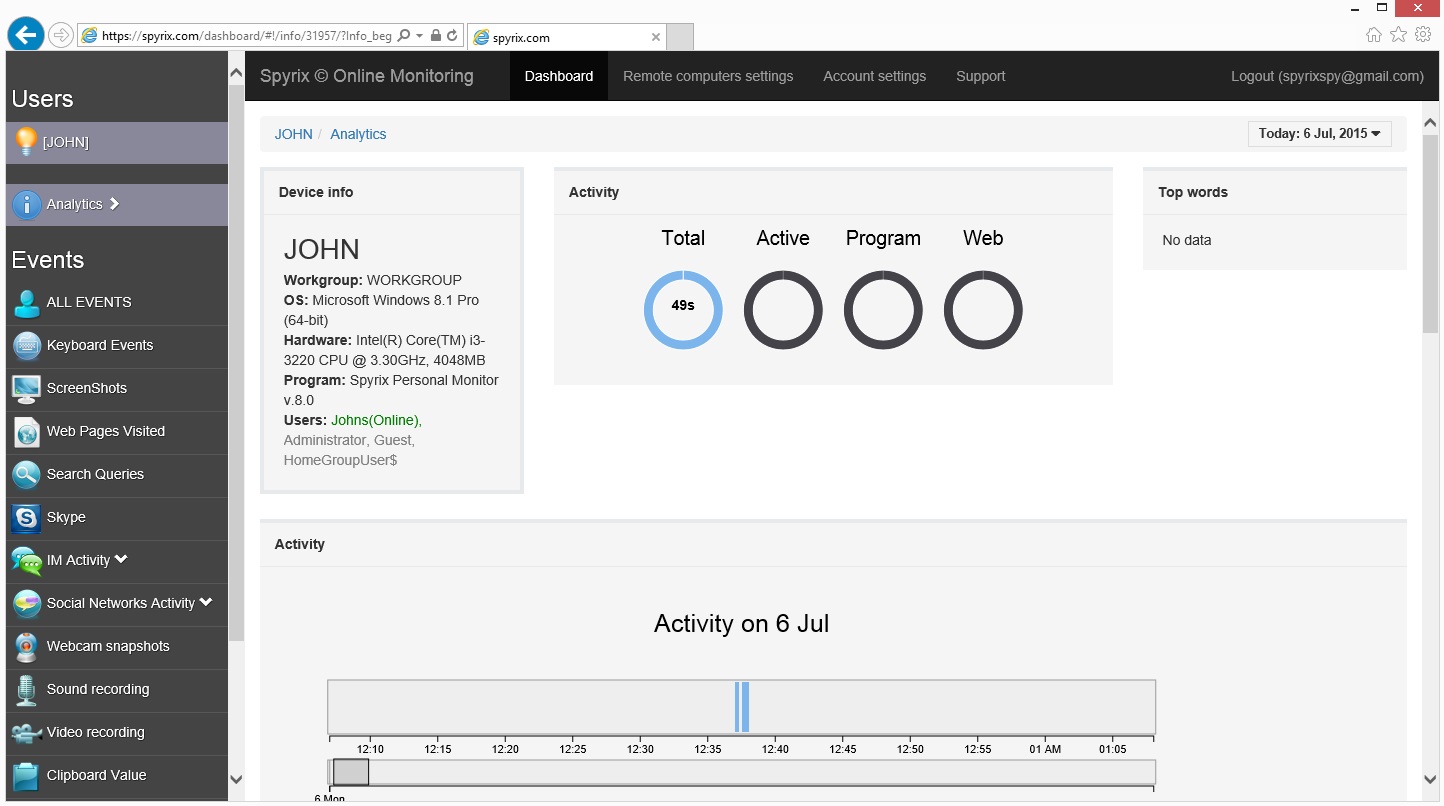Click the sidebar scrollbar down arrow

[236, 779]
